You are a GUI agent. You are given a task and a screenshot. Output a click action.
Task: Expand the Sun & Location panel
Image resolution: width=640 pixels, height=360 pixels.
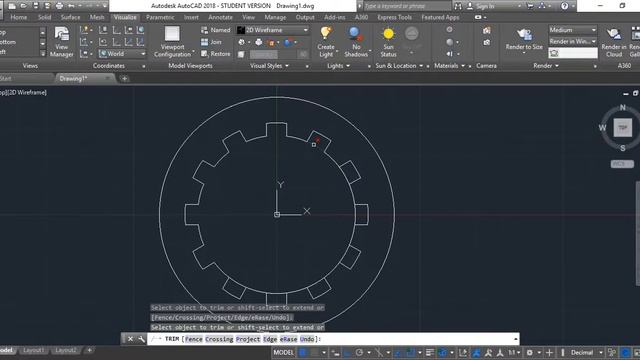399,66
